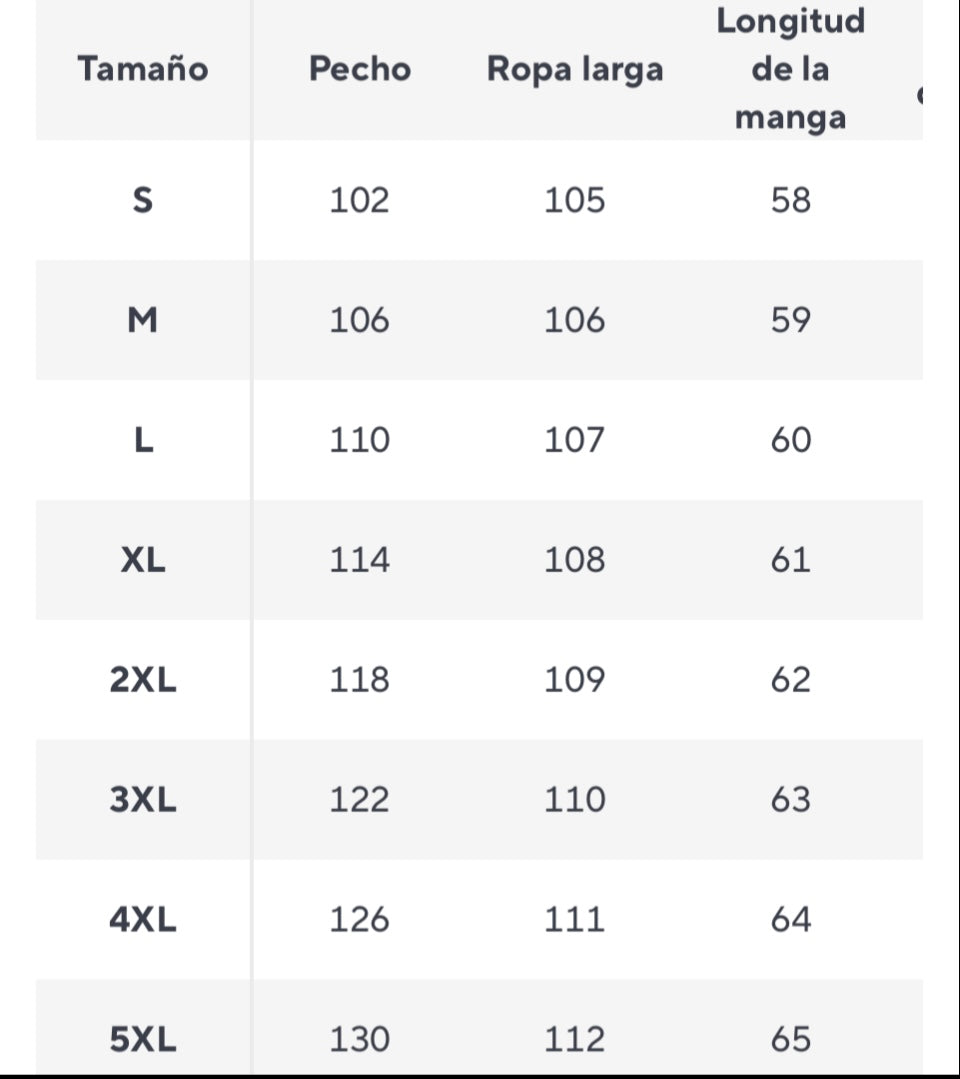
Task: Click sleeve length value 60 for size L
Action: point(790,441)
